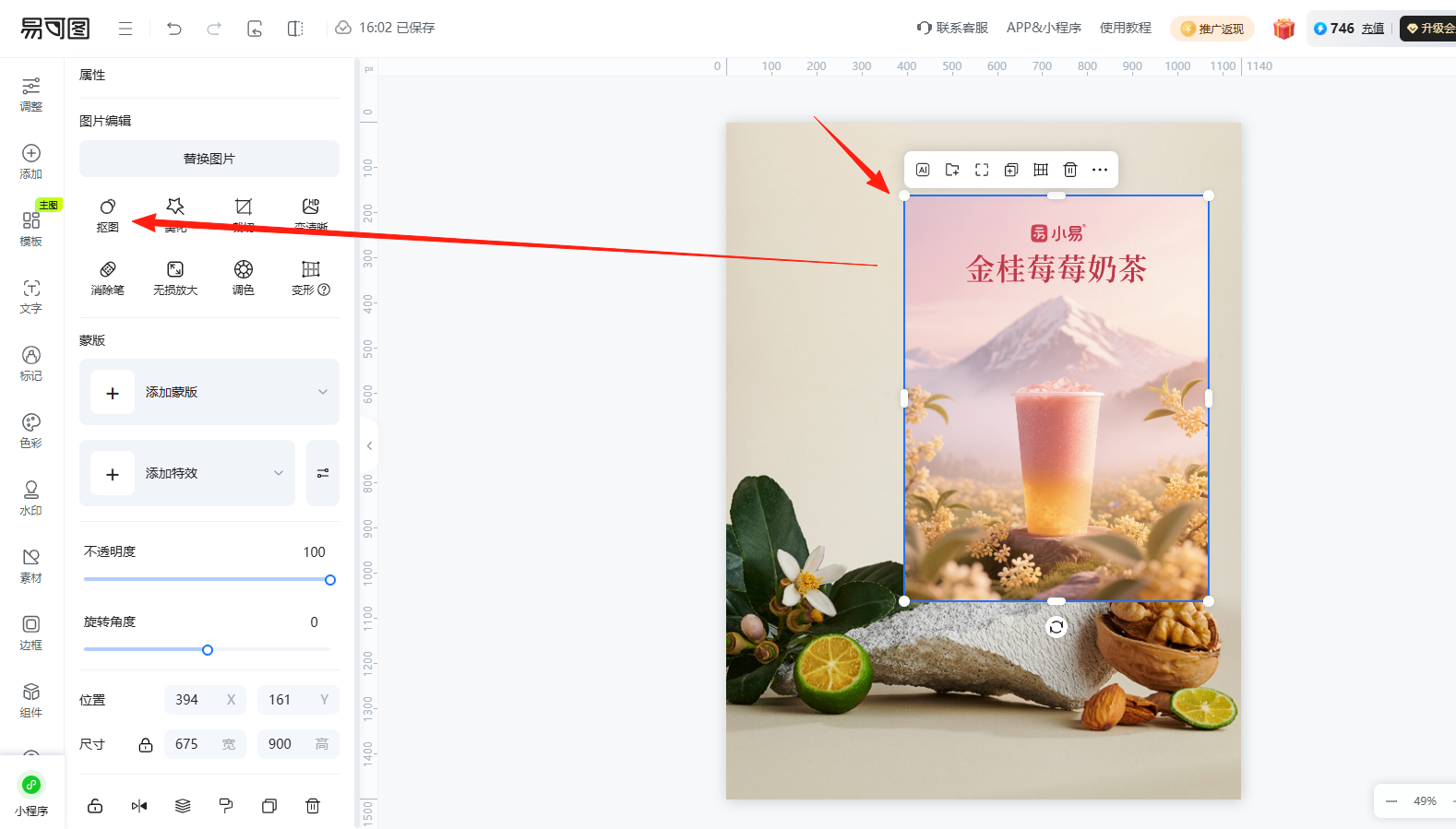
Task: Click the copy icon in bottom panel
Action: tap(269, 806)
